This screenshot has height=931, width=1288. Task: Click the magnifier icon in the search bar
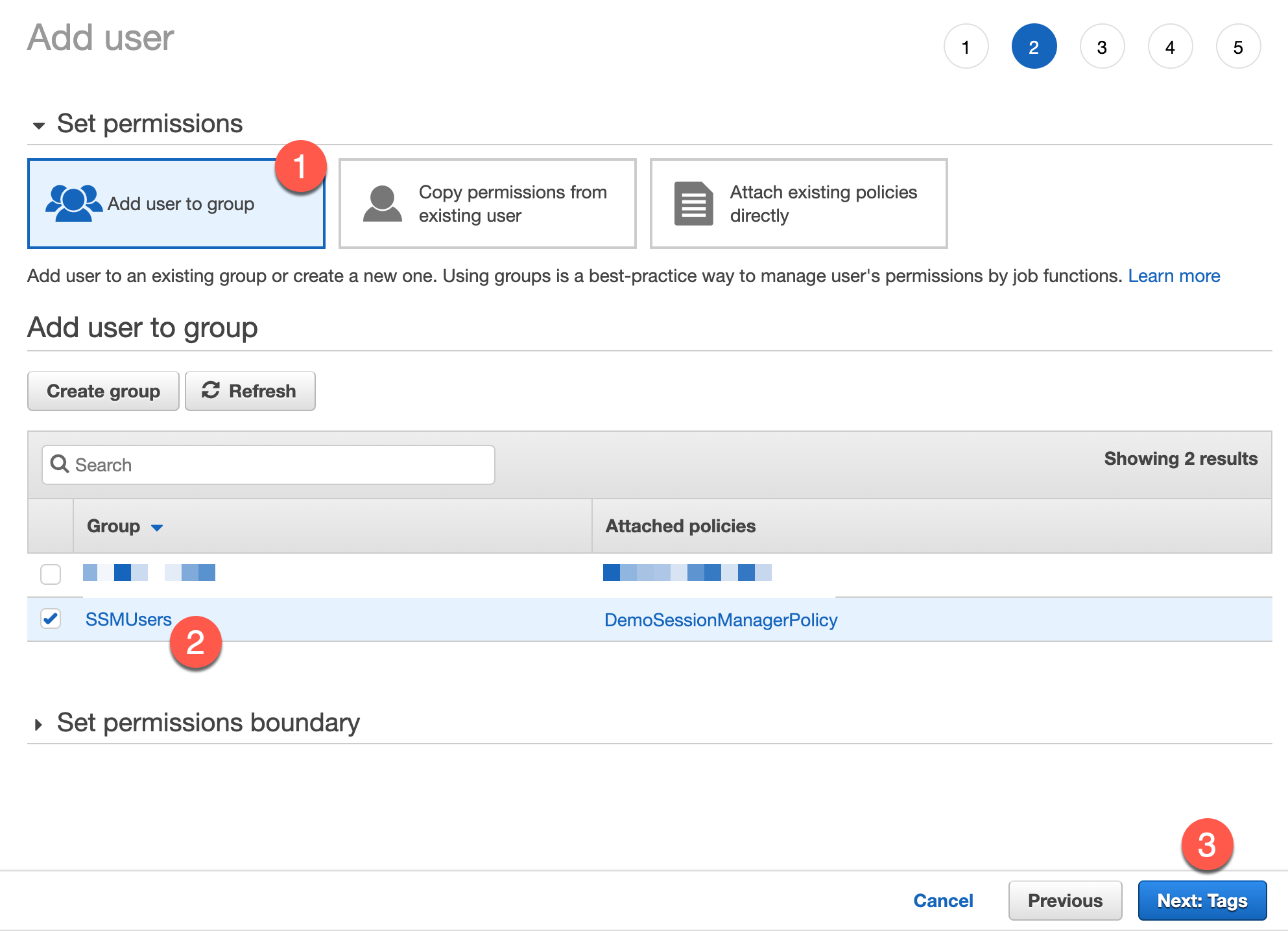[x=60, y=464]
